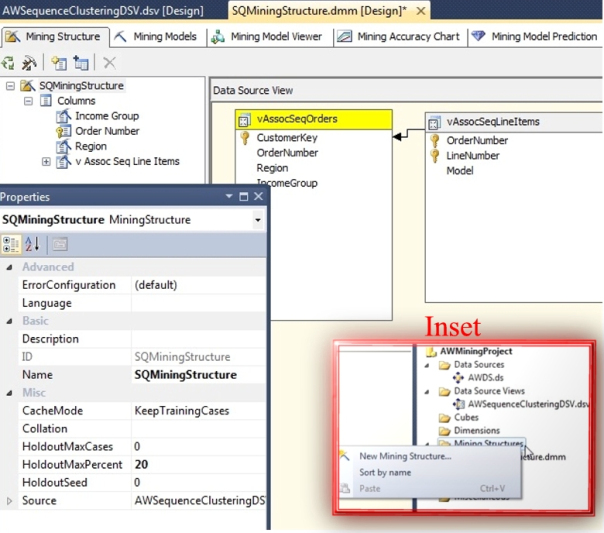Click the Region column icon
The height and width of the screenshot is (533, 604).
point(64,146)
